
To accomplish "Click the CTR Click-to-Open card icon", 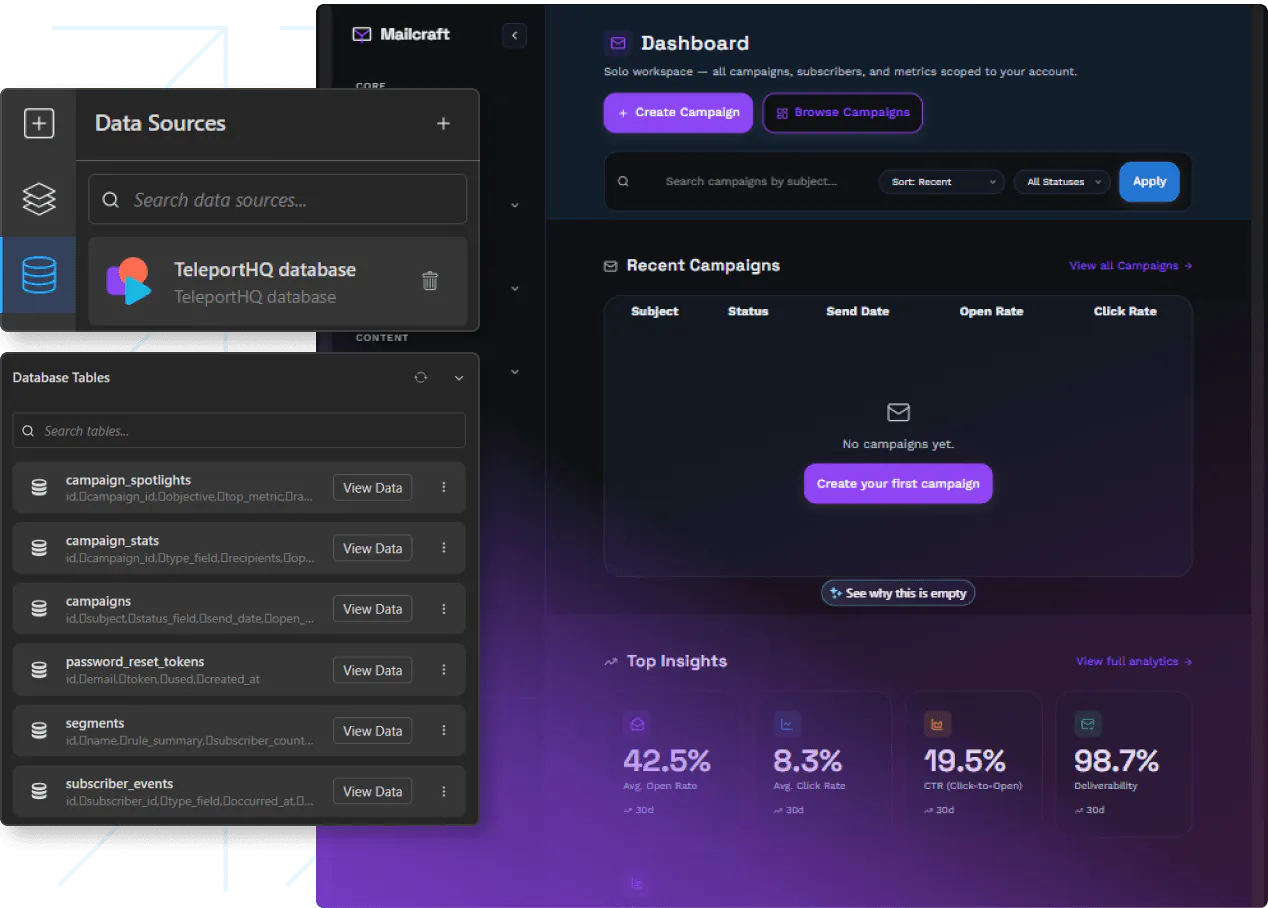I will pyautogui.click(x=938, y=724).
